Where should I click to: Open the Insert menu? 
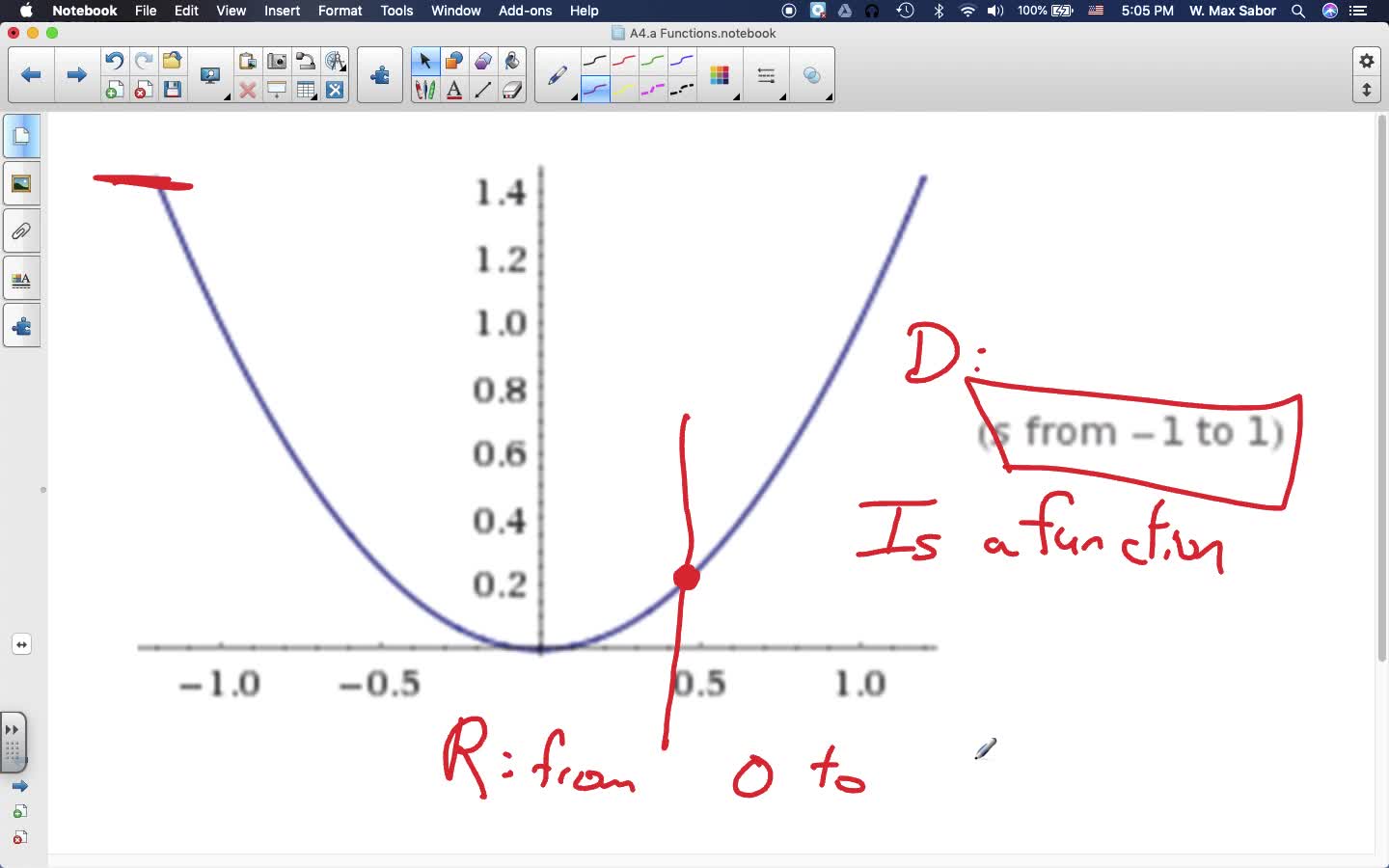[x=282, y=11]
